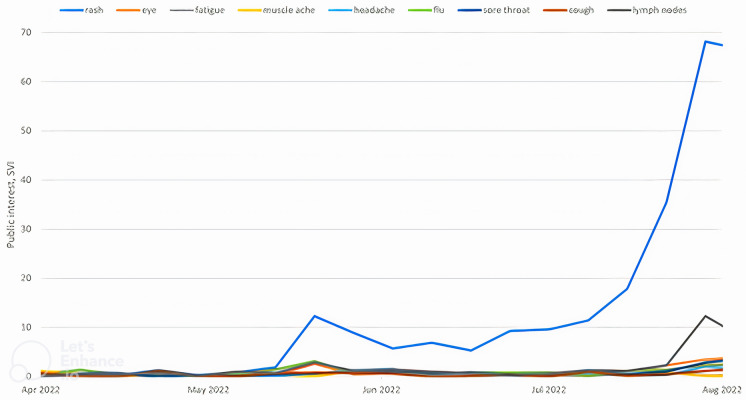Screen dimensions: 746x400
Task: Click the Jul 2022 axis label
Action: (x=549, y=390)
